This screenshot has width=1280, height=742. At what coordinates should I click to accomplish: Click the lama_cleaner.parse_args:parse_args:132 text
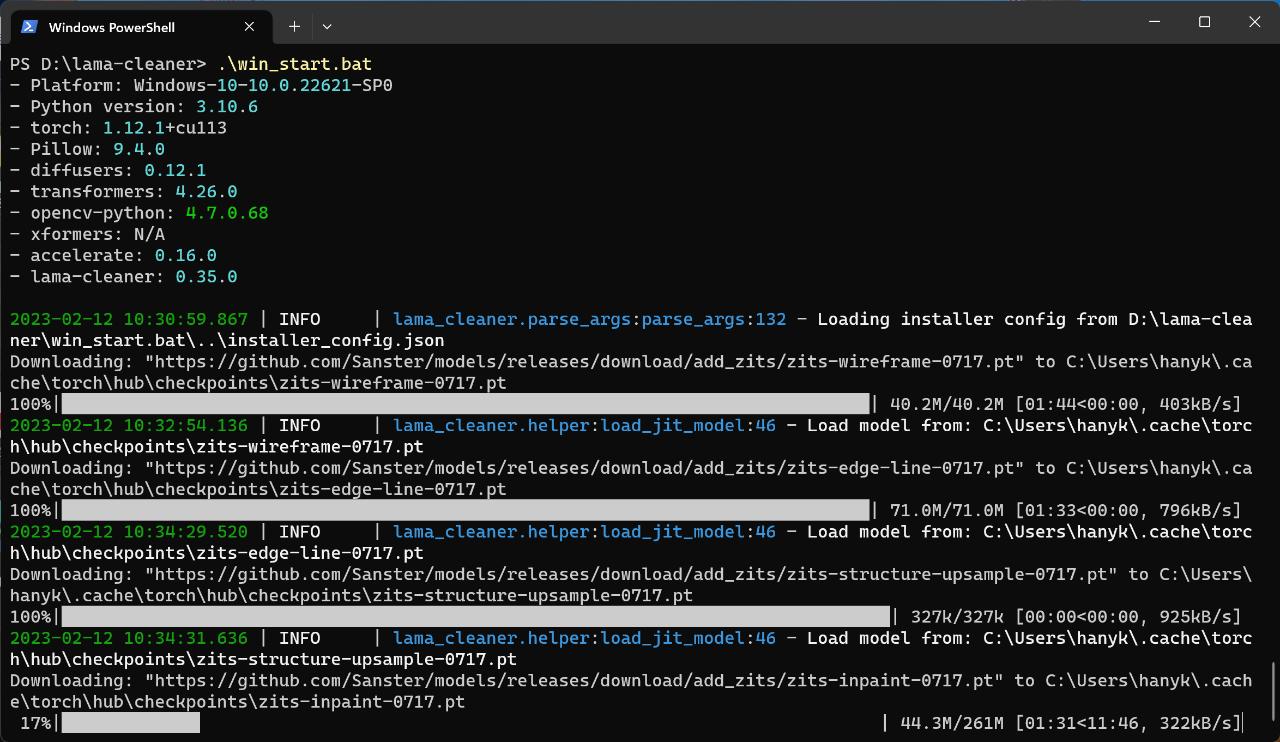(590, 319)
